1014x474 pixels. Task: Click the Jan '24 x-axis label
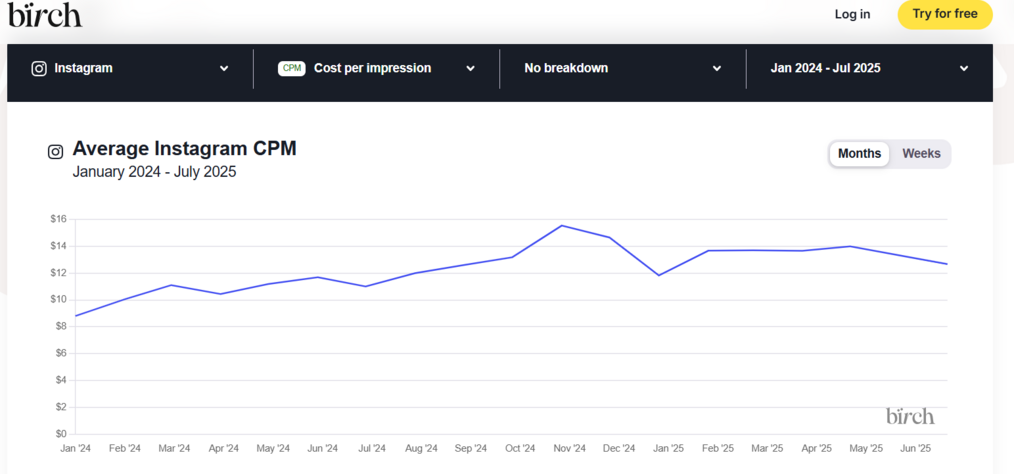[x=76, y=448]
